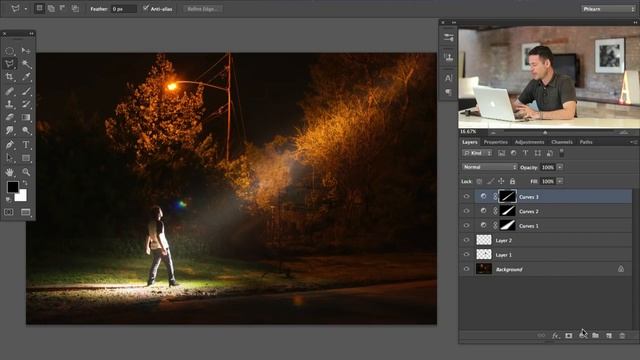Select the History Brush tool
Screen dimensions: 640x360
26,104
